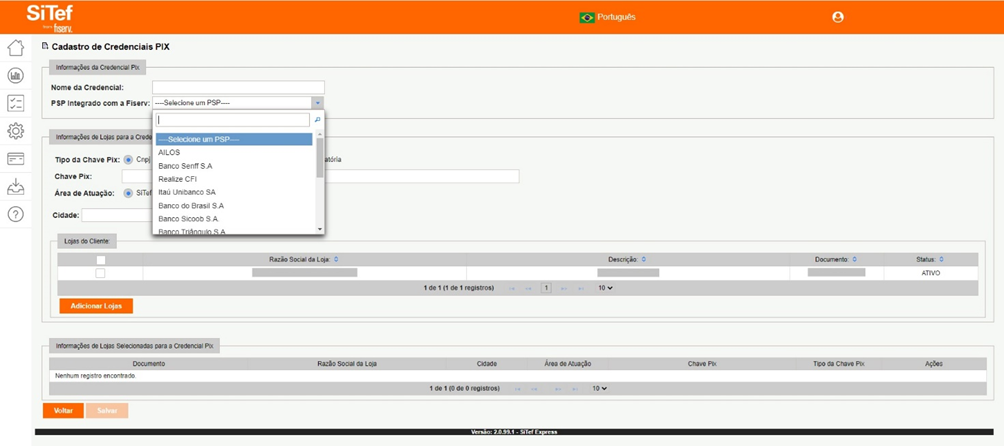
Task: Select the Cnpj radio button
Action: tap(128, 160)
